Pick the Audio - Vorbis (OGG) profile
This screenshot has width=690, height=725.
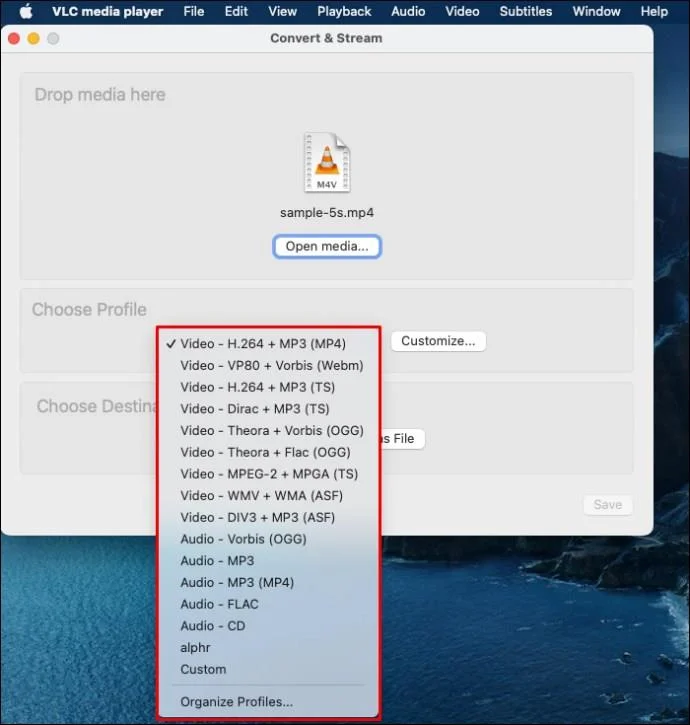click(268, 539)
